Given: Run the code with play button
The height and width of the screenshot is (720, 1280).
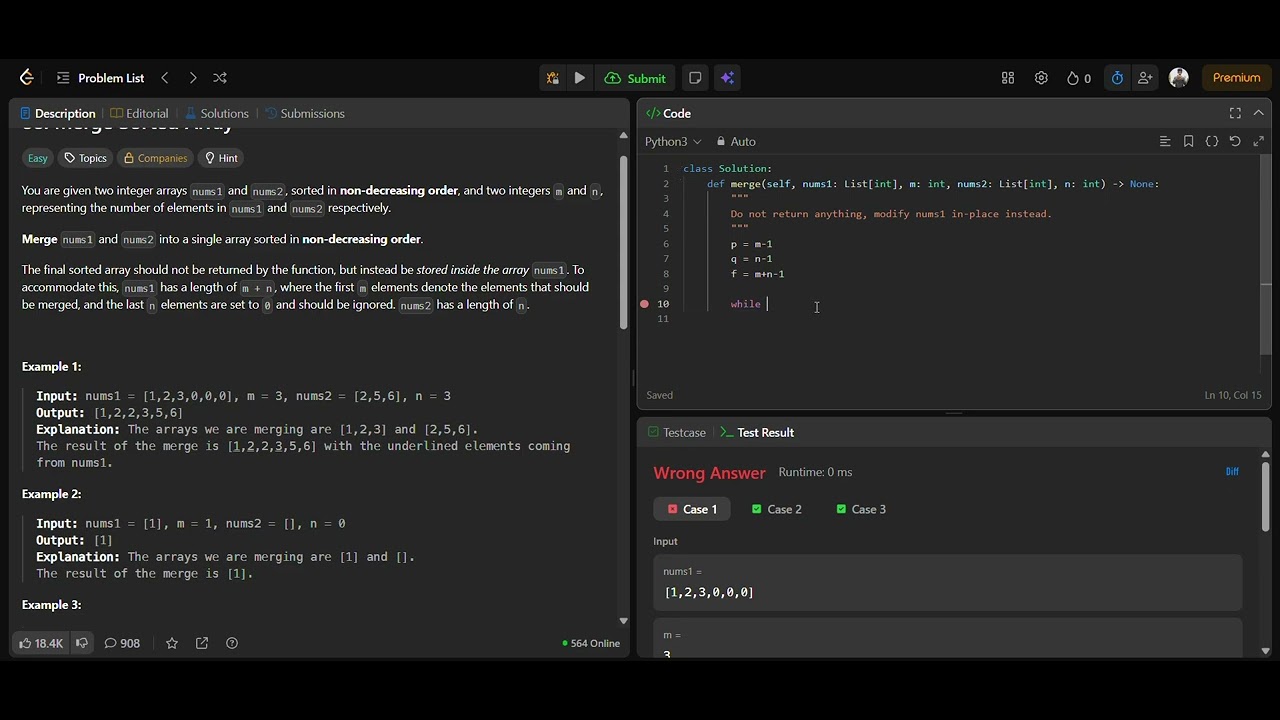Looking at the screenshot, I should tap(580, 78).
